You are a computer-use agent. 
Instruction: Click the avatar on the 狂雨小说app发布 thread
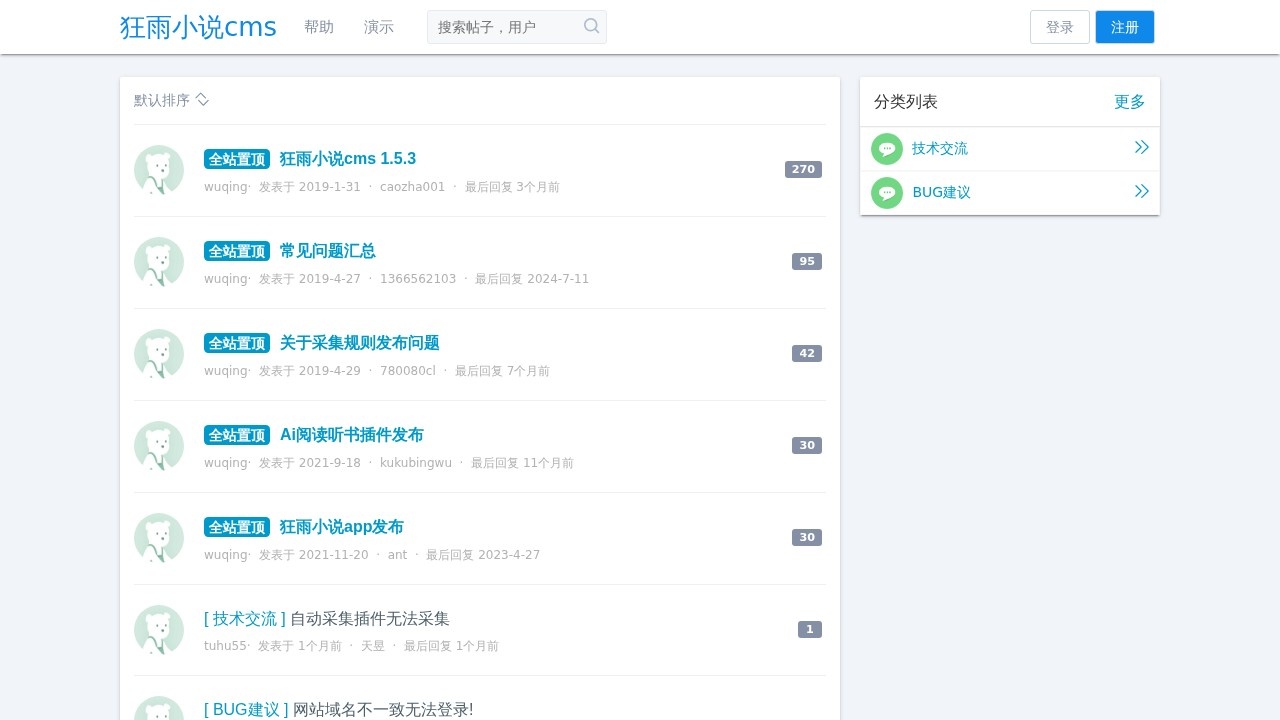click(x=159, y=538)
